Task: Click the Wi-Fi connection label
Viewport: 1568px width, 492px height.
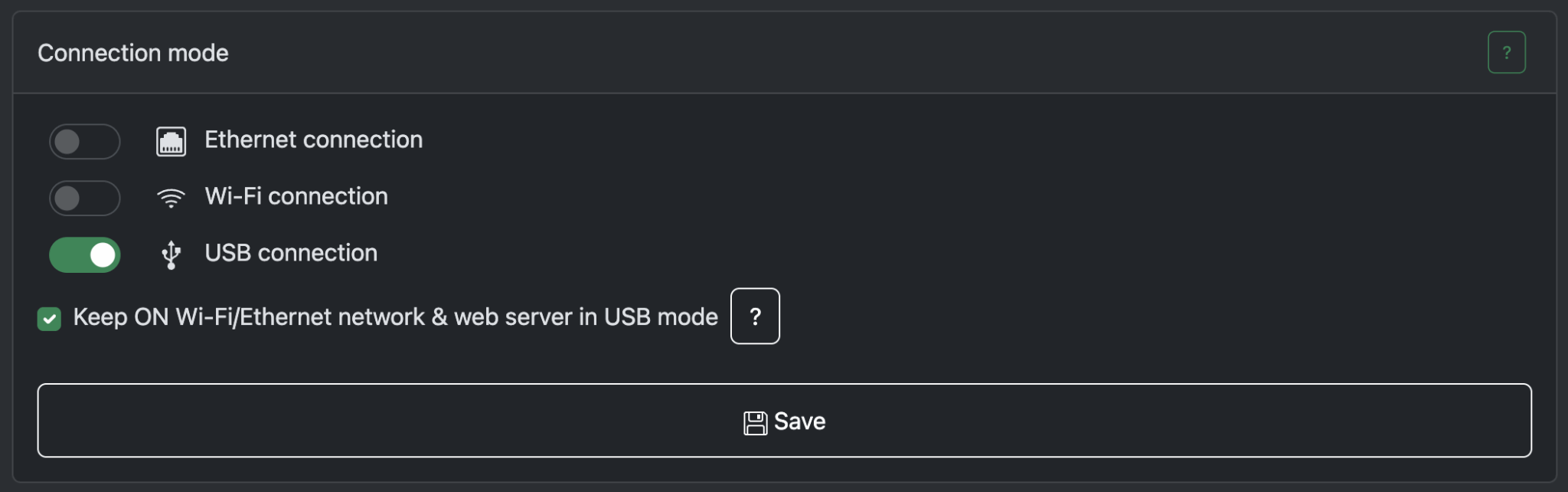Action: click(296, 196)
